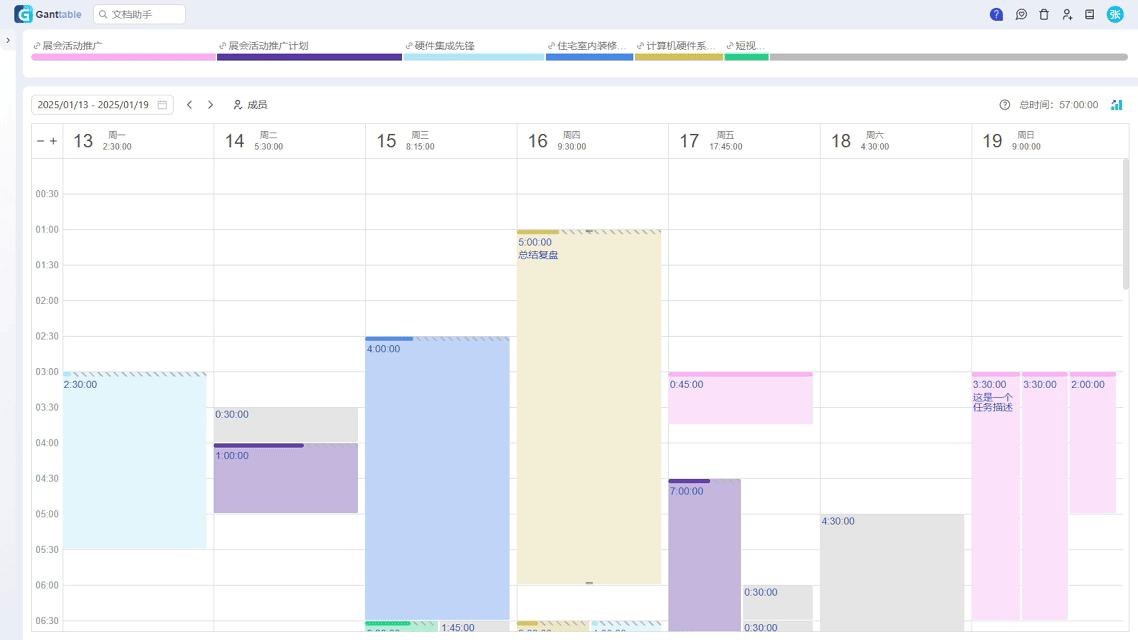The width and height of the screenshot is (1138, 640).
Task: Click the invite member icon
Action: (x=1067, y=15)
